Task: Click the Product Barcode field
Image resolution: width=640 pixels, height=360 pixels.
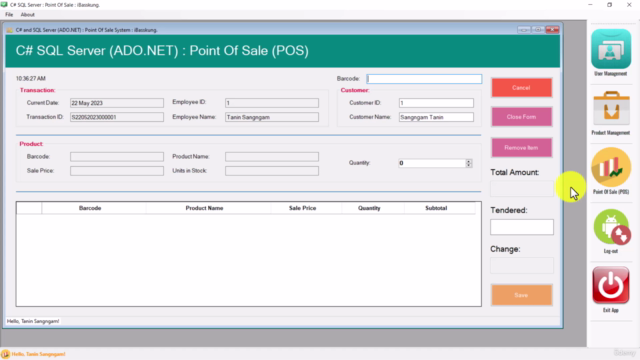Action: pos(117,157)
